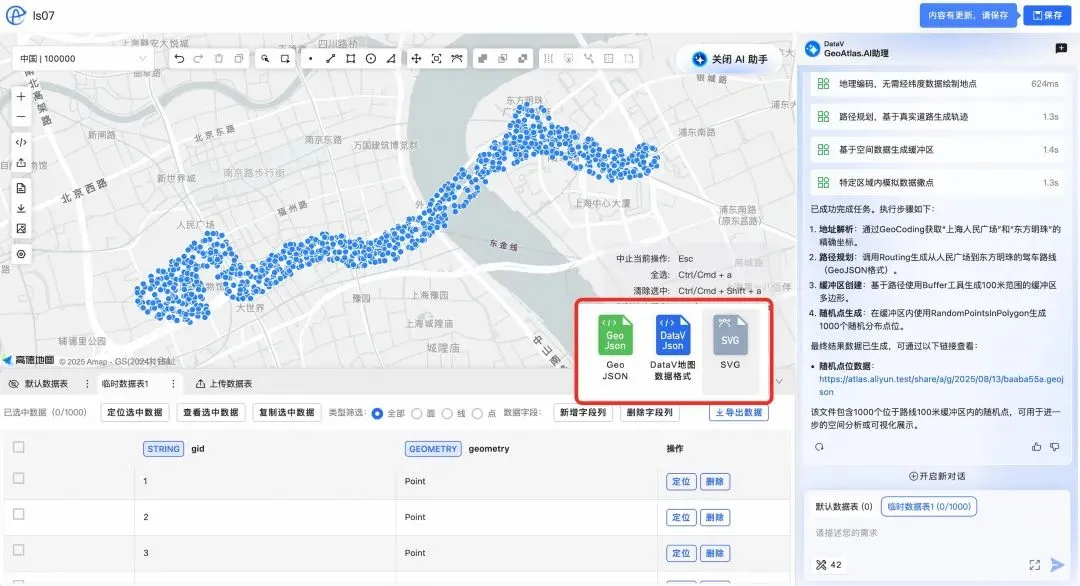1080x586 pixels.
Task: Click the curve edit vertices tool
Action: [457, 59]
